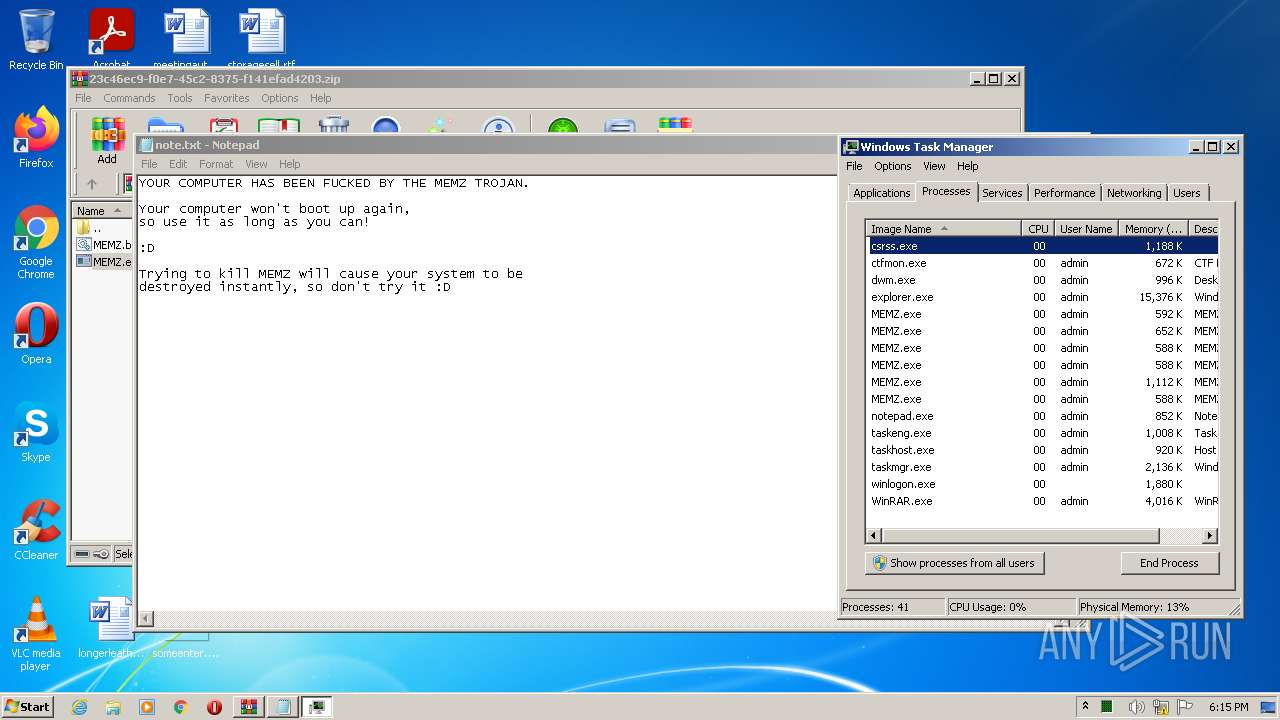Switch to the Applications tab

coord(881,193)
